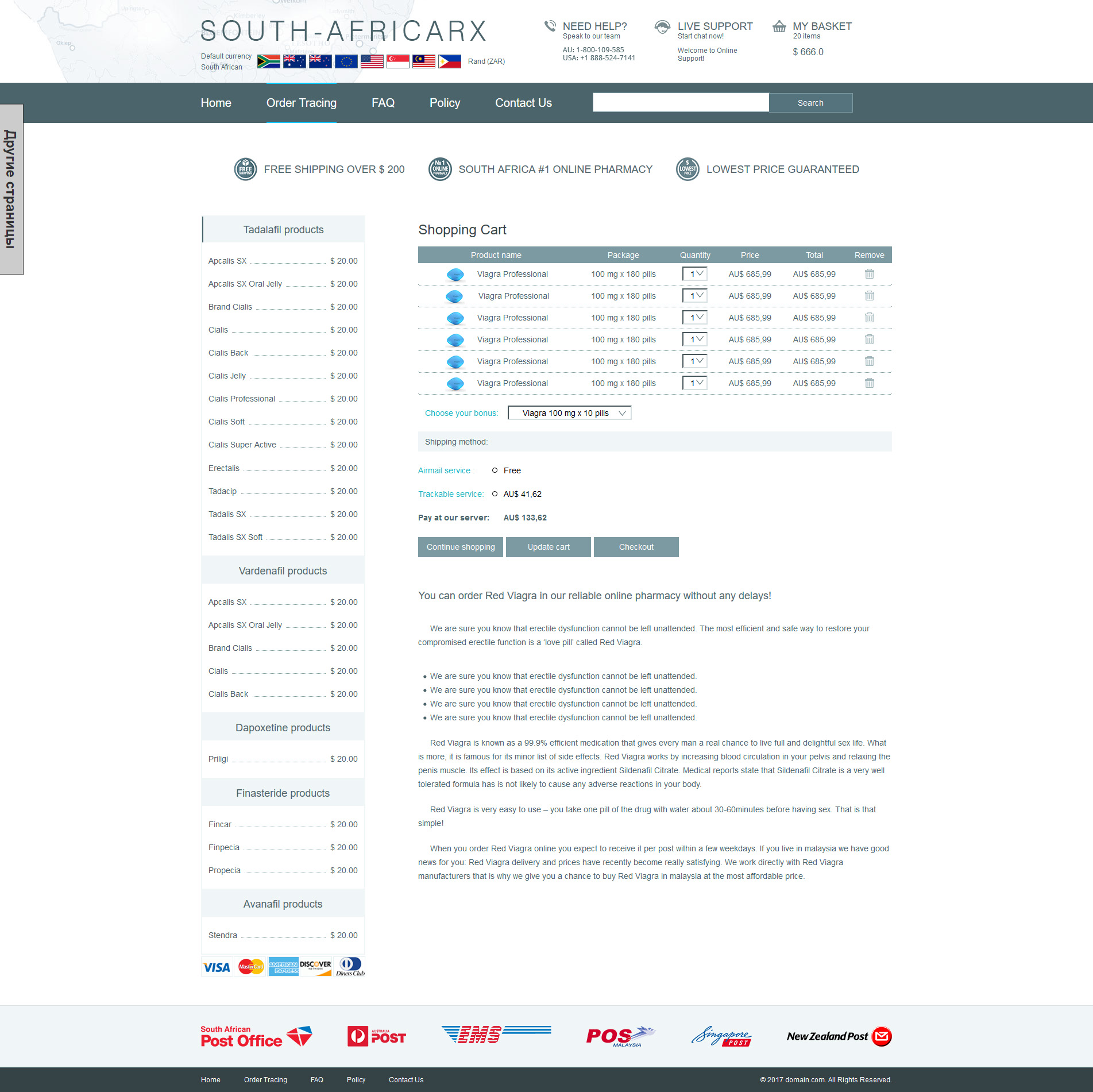The height and width of the screenshot is (1092, 1093).
Task: Click the EMS shipping logo
Action: point(496,1035)
